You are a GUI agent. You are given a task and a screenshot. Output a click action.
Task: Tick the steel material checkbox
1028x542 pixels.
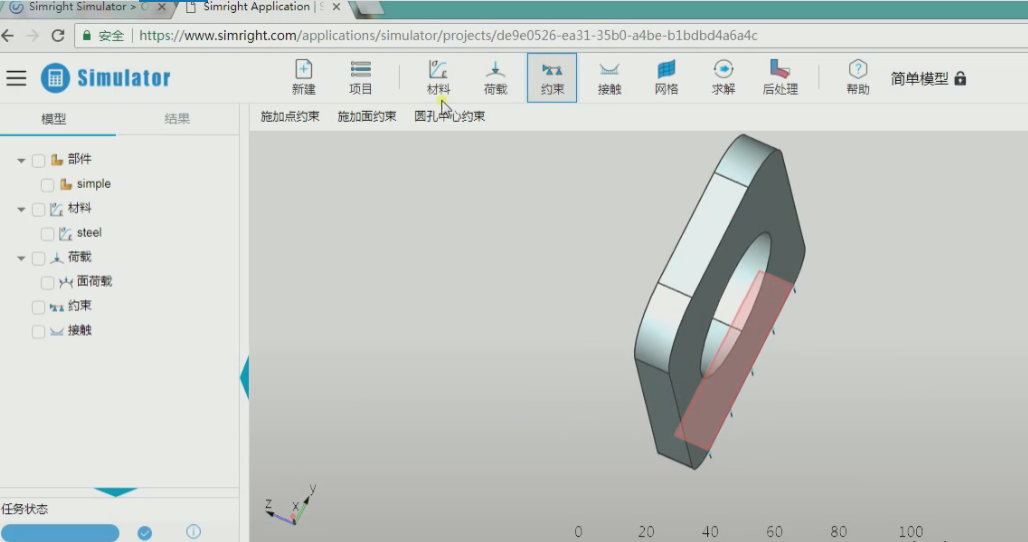pos(47,234)
